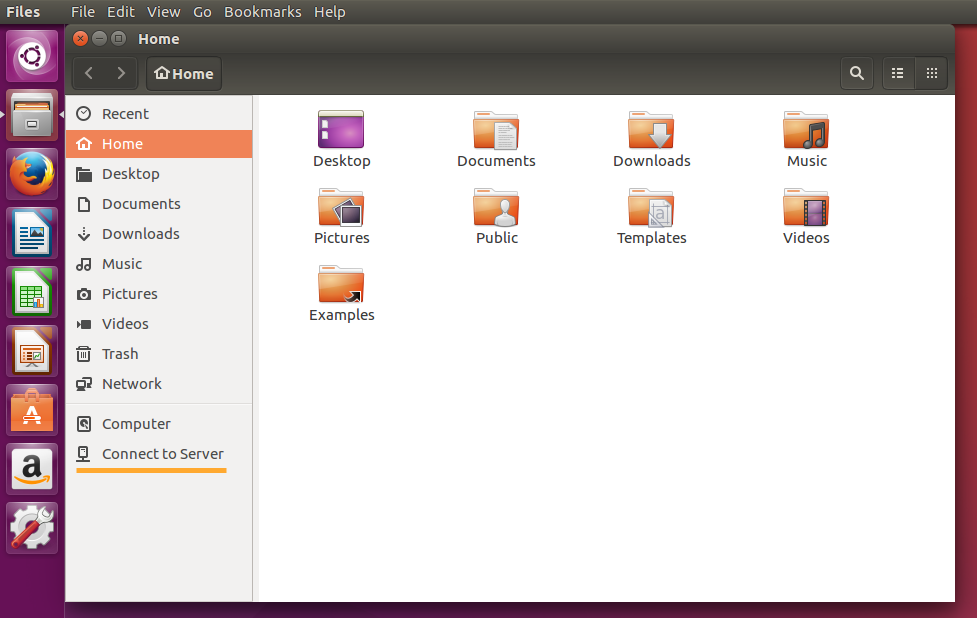Open the Templates folder

click(651, 208)
